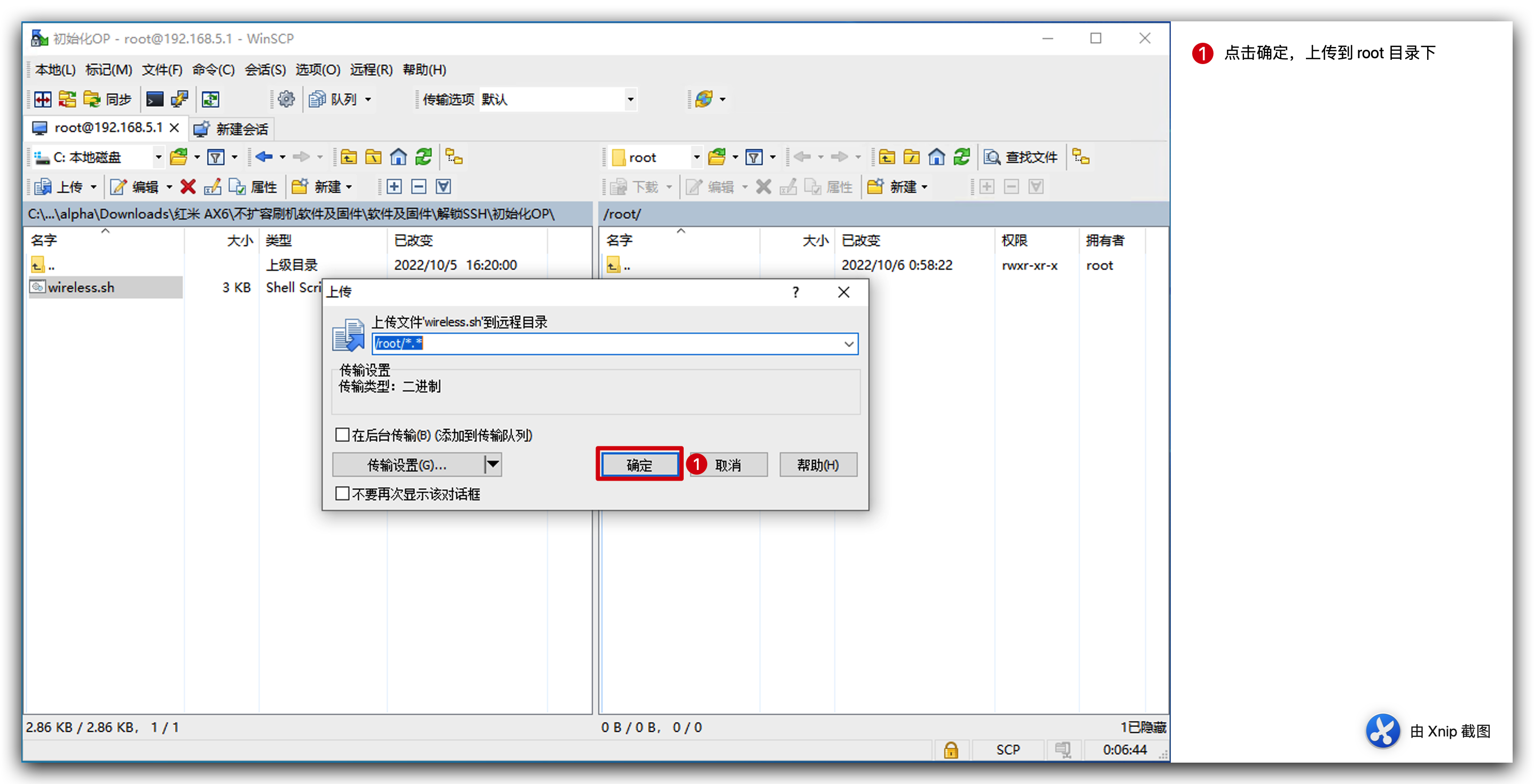Click the remote open directory folder icon

coord(717,157)
